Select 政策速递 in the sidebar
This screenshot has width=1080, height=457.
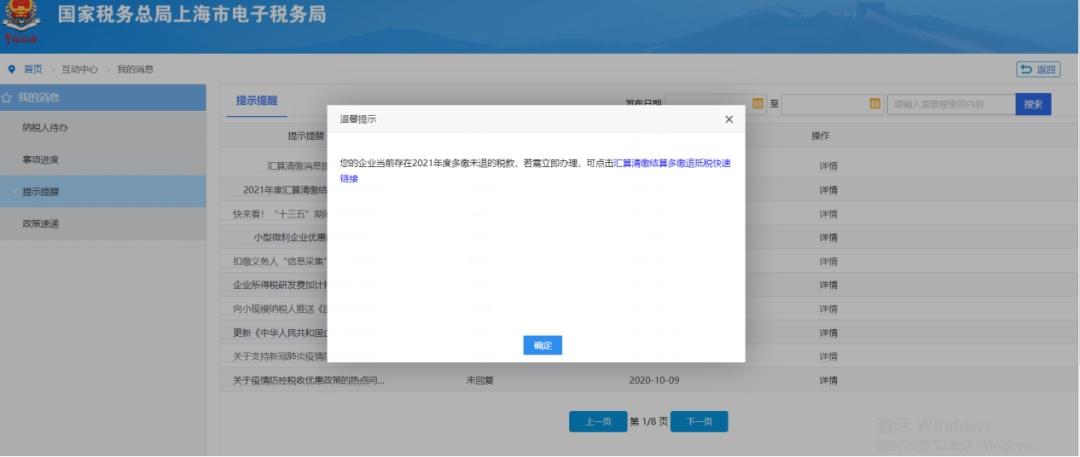click(x=41, y=224)
